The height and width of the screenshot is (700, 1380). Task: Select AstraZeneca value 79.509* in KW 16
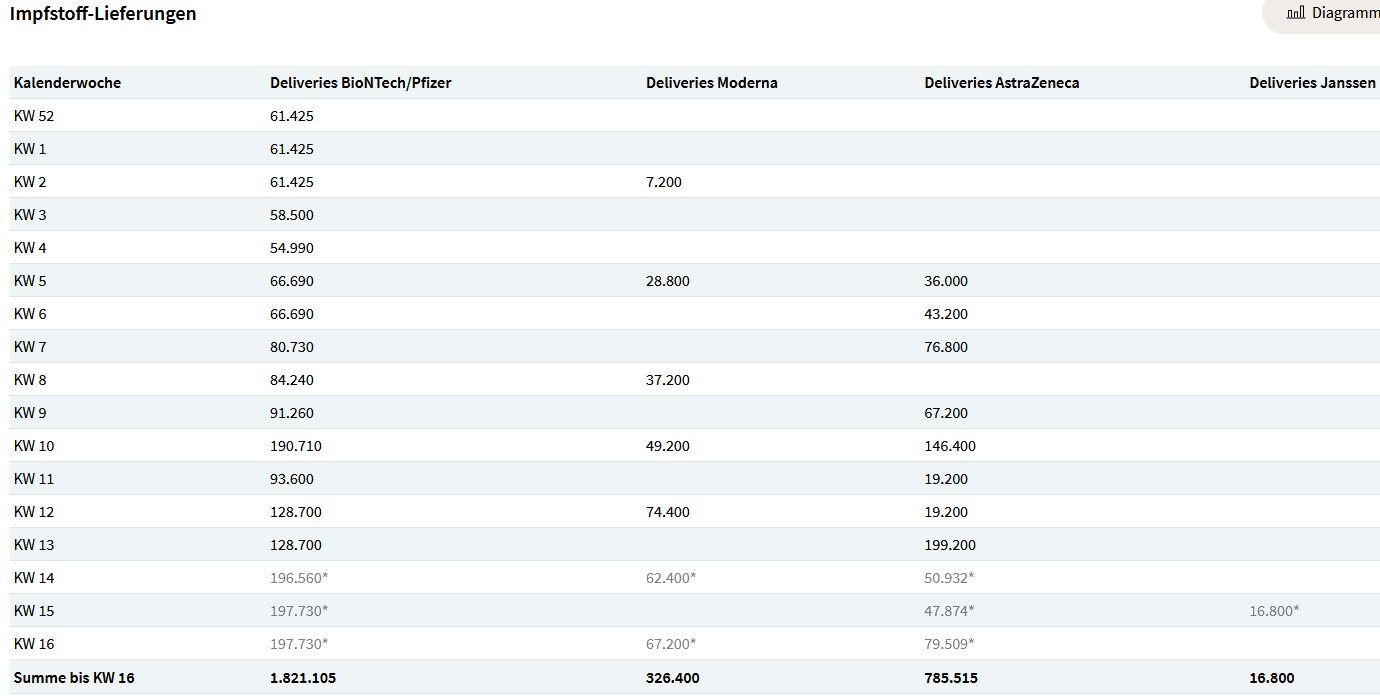[x=949, y=644]
